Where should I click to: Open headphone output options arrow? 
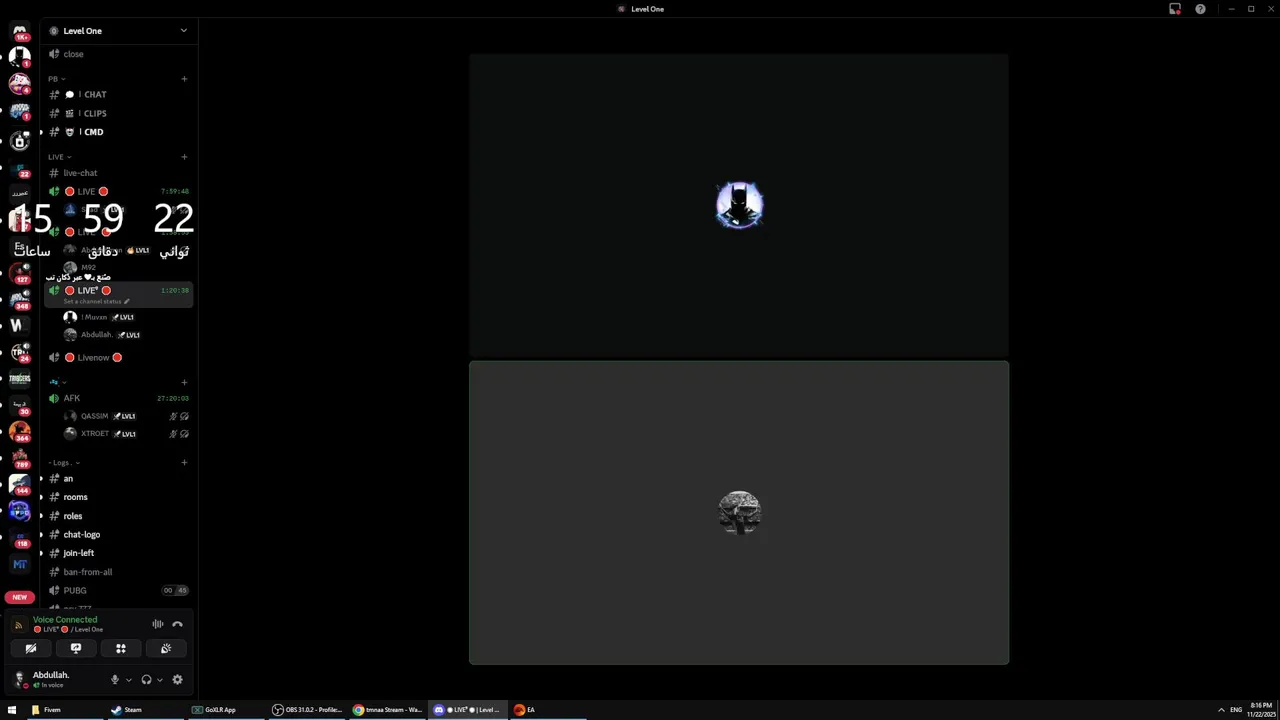(160, 680)
